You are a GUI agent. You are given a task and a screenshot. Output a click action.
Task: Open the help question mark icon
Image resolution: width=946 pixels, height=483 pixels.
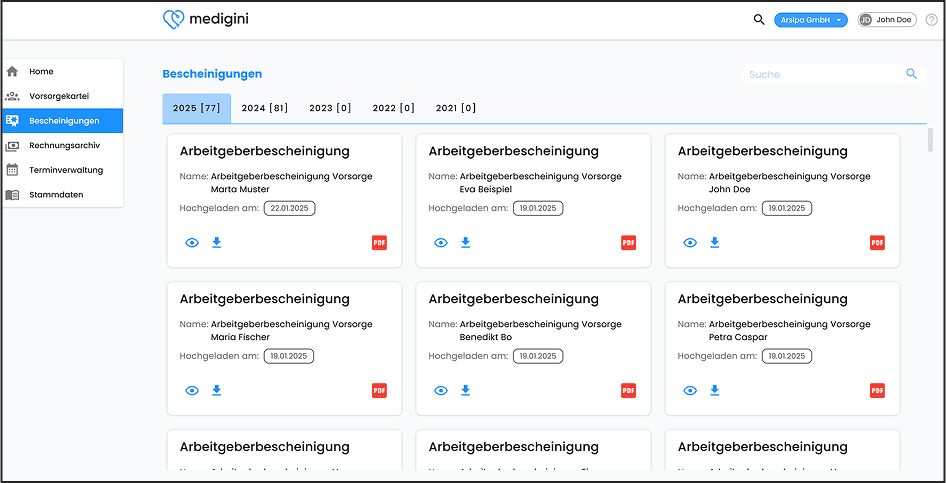coord(932,20)
